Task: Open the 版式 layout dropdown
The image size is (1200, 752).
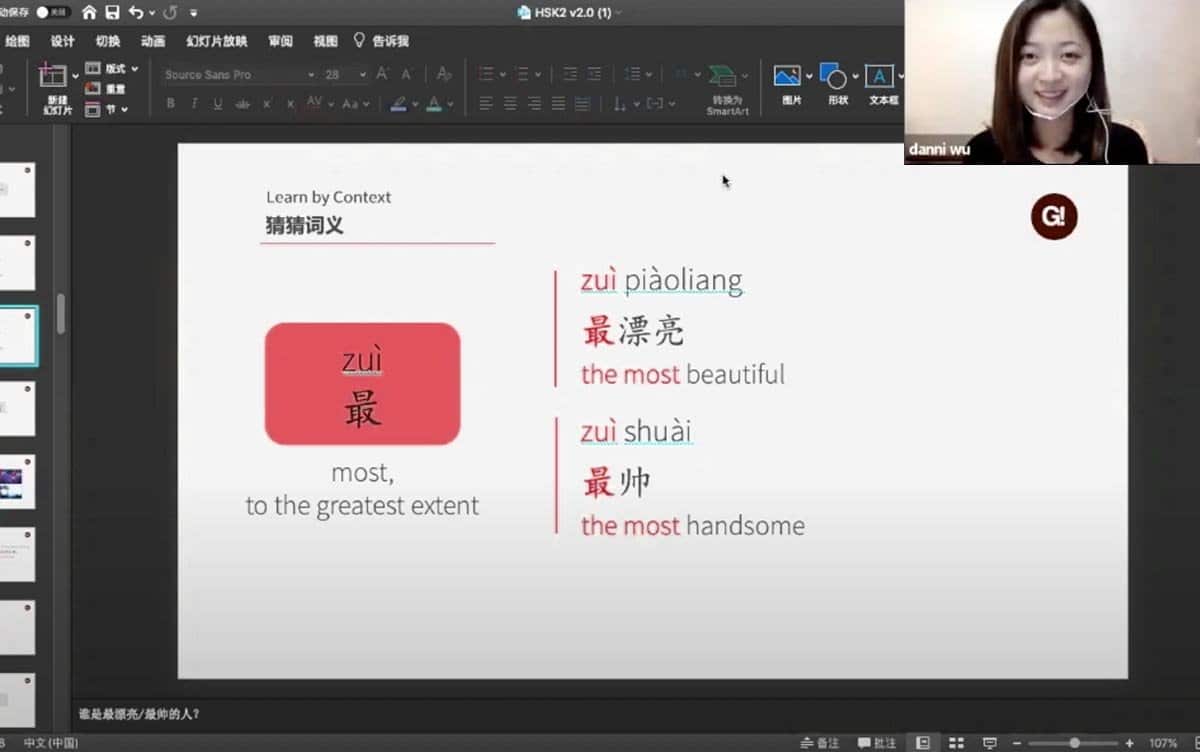Action: click(112, 69)
